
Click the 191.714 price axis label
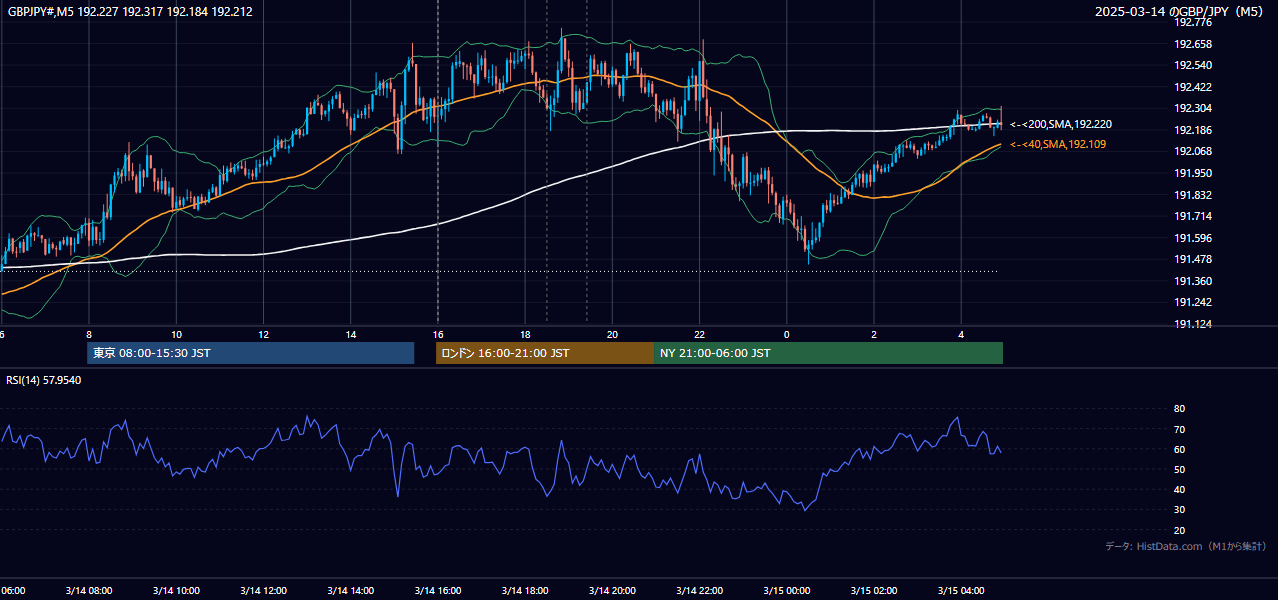1192,216
